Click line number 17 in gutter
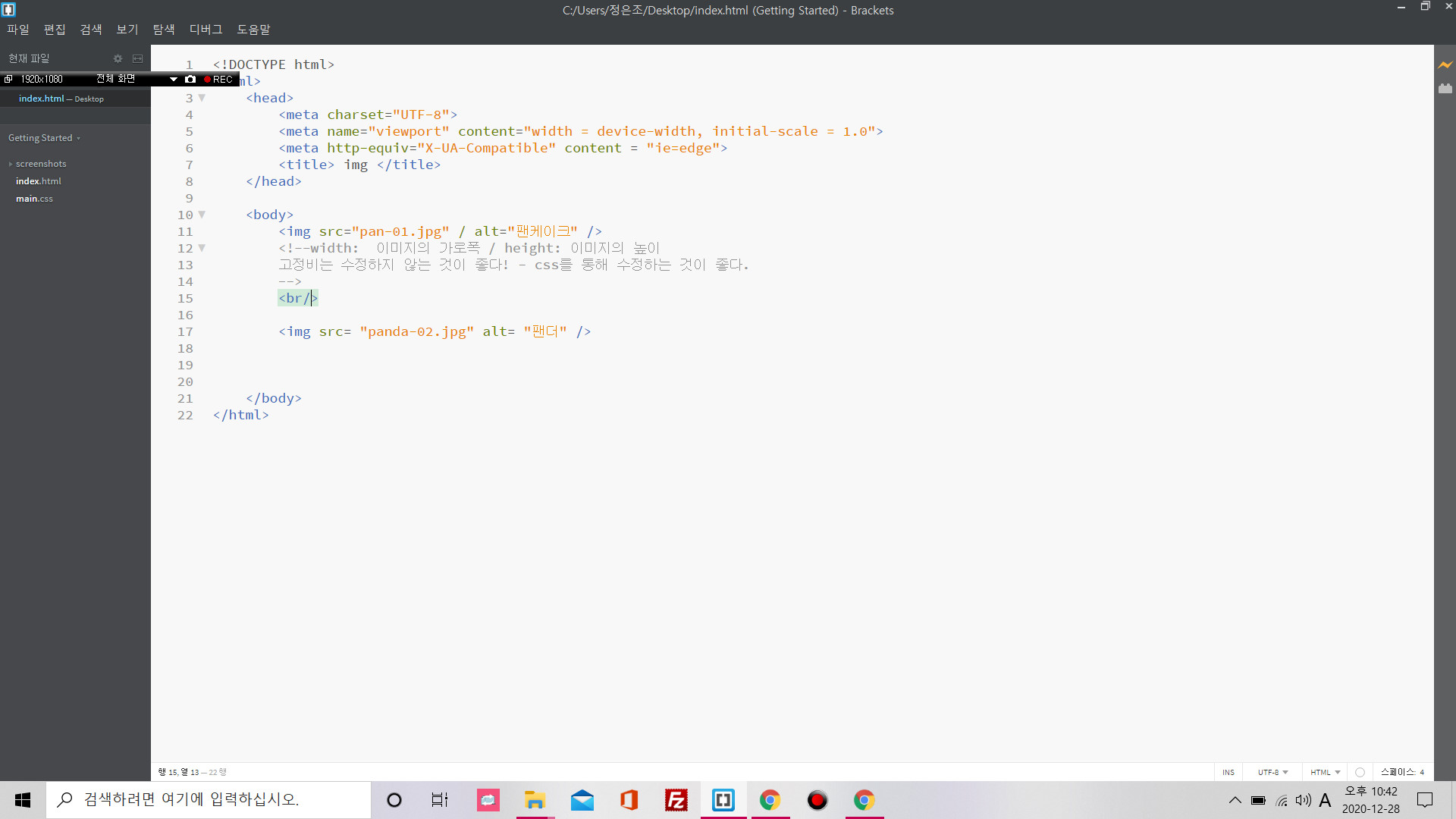The width and height of the screenshot is (1456, 819). [x=185, y=331]
